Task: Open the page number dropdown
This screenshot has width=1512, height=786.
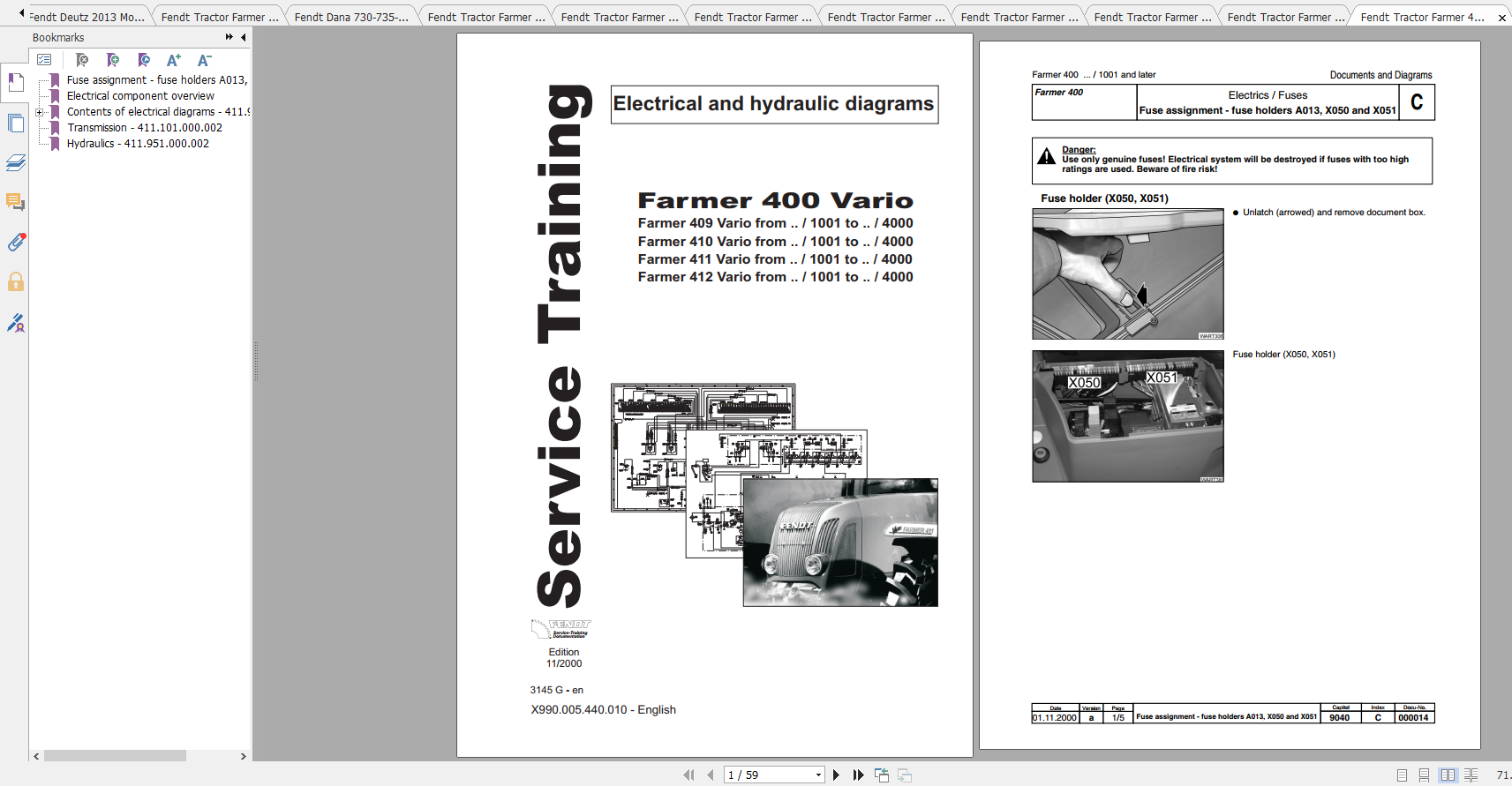Action: click(818, 775)
